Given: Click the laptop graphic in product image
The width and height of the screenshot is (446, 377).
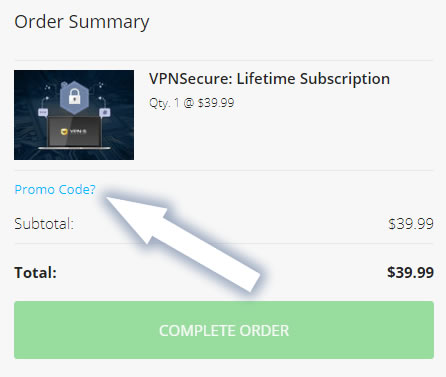Looking at the screenshot, I should coord(74,132).
